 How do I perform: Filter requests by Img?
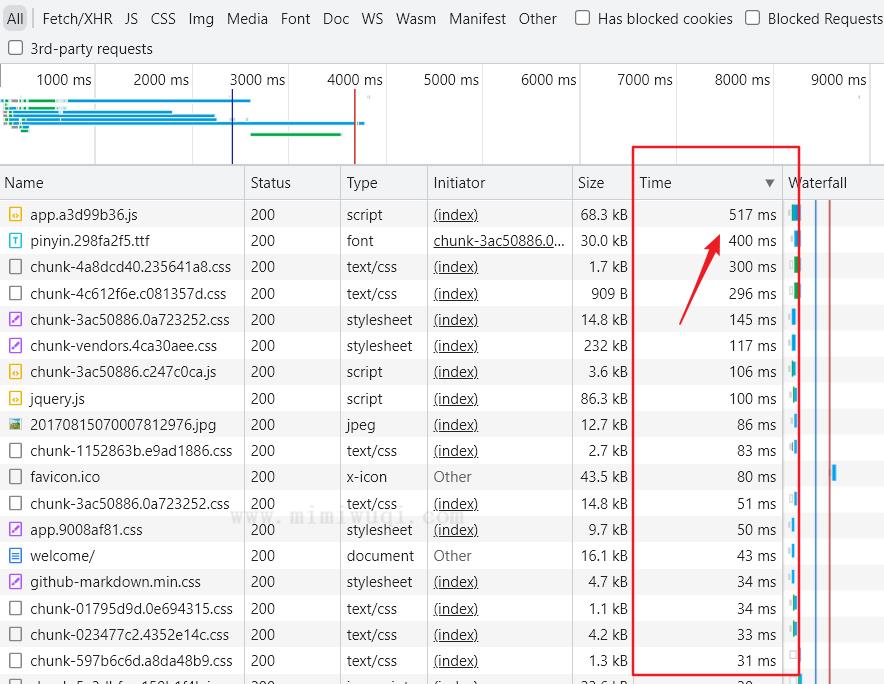point(201,19)
